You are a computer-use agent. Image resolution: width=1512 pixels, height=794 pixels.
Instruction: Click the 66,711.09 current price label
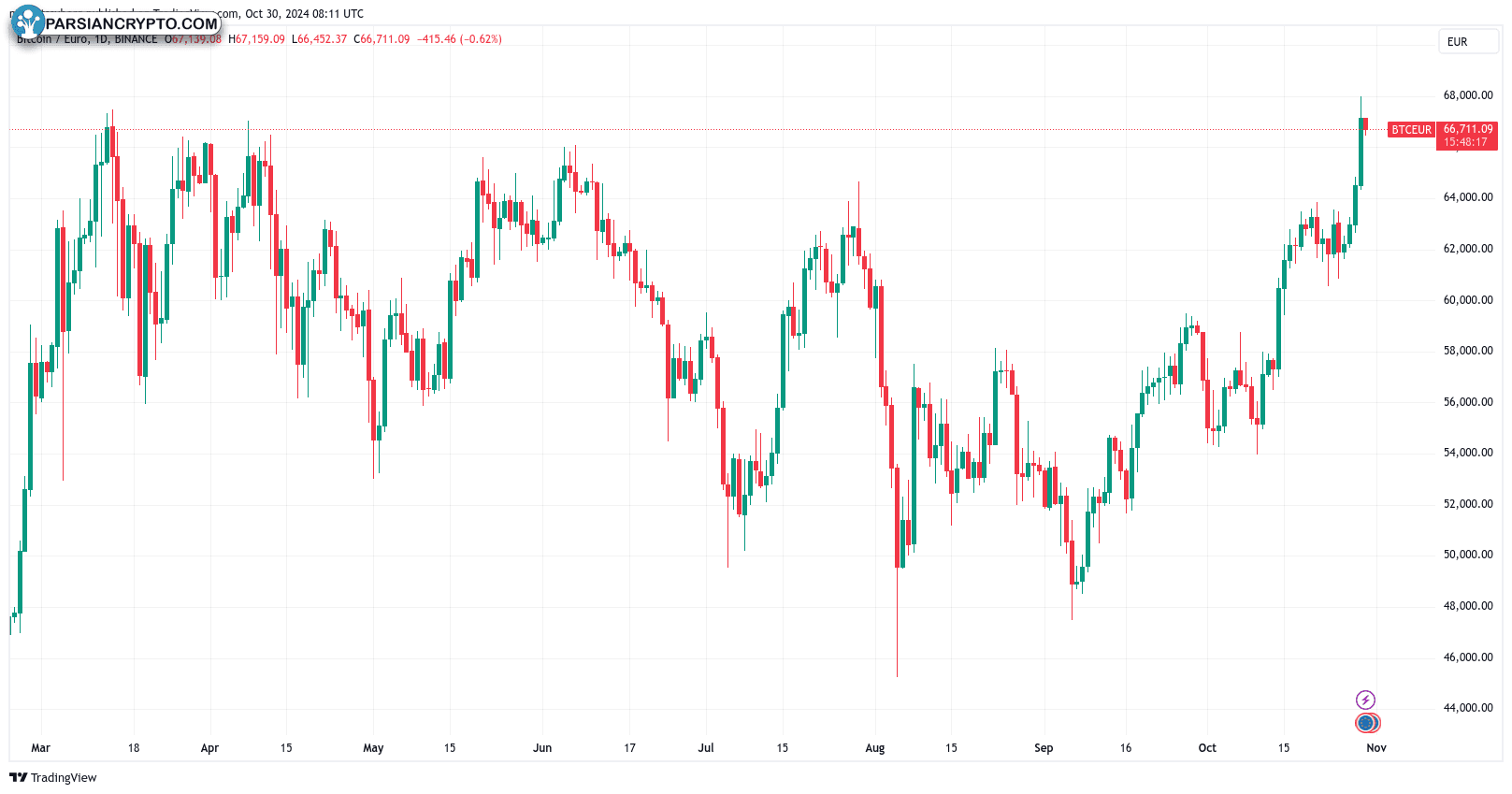tap(1468, 129)
